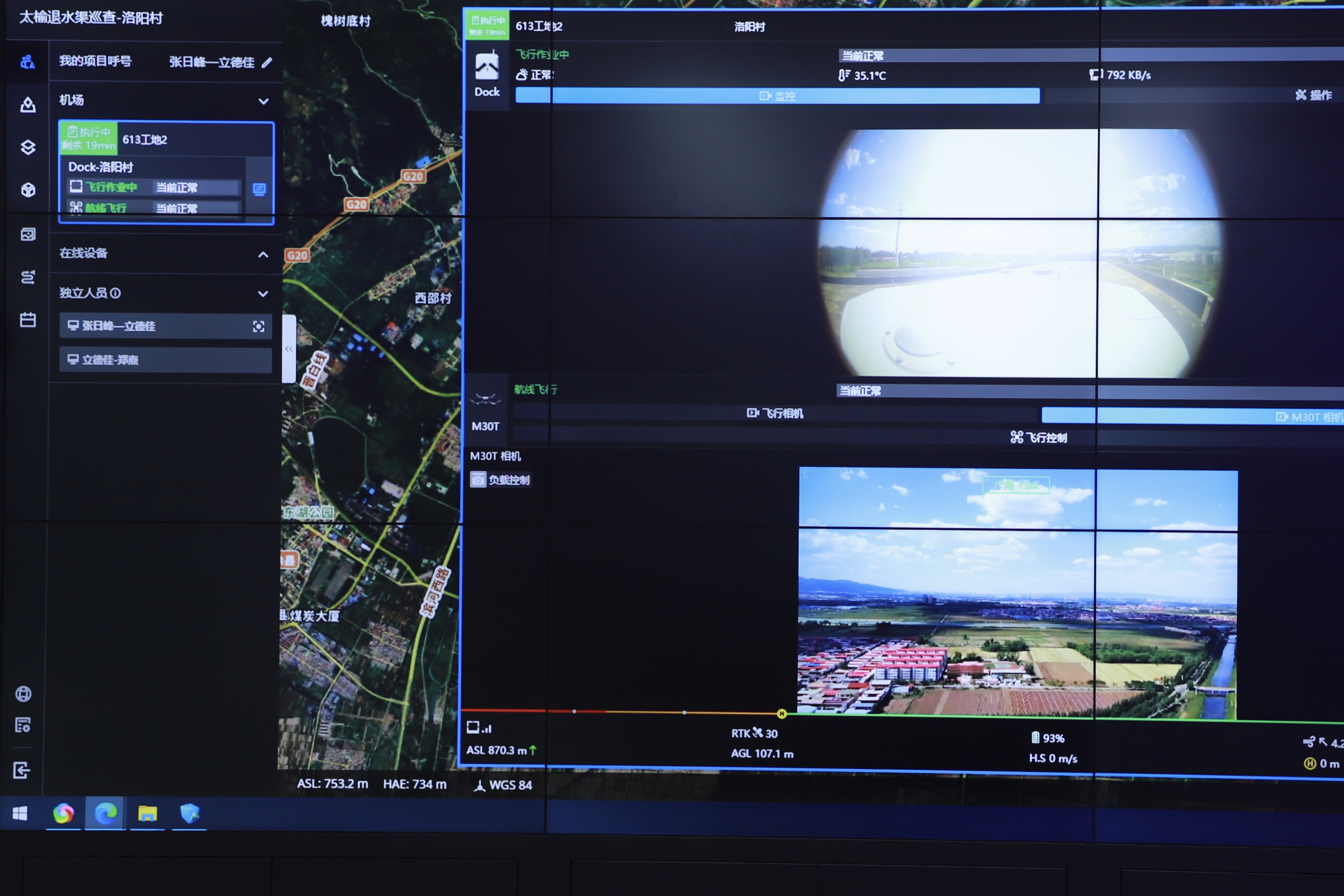Open the team sidebar icon
The height and width of the screenshot is (896, 1344).
pyautogui.click(x=27, y=62)
